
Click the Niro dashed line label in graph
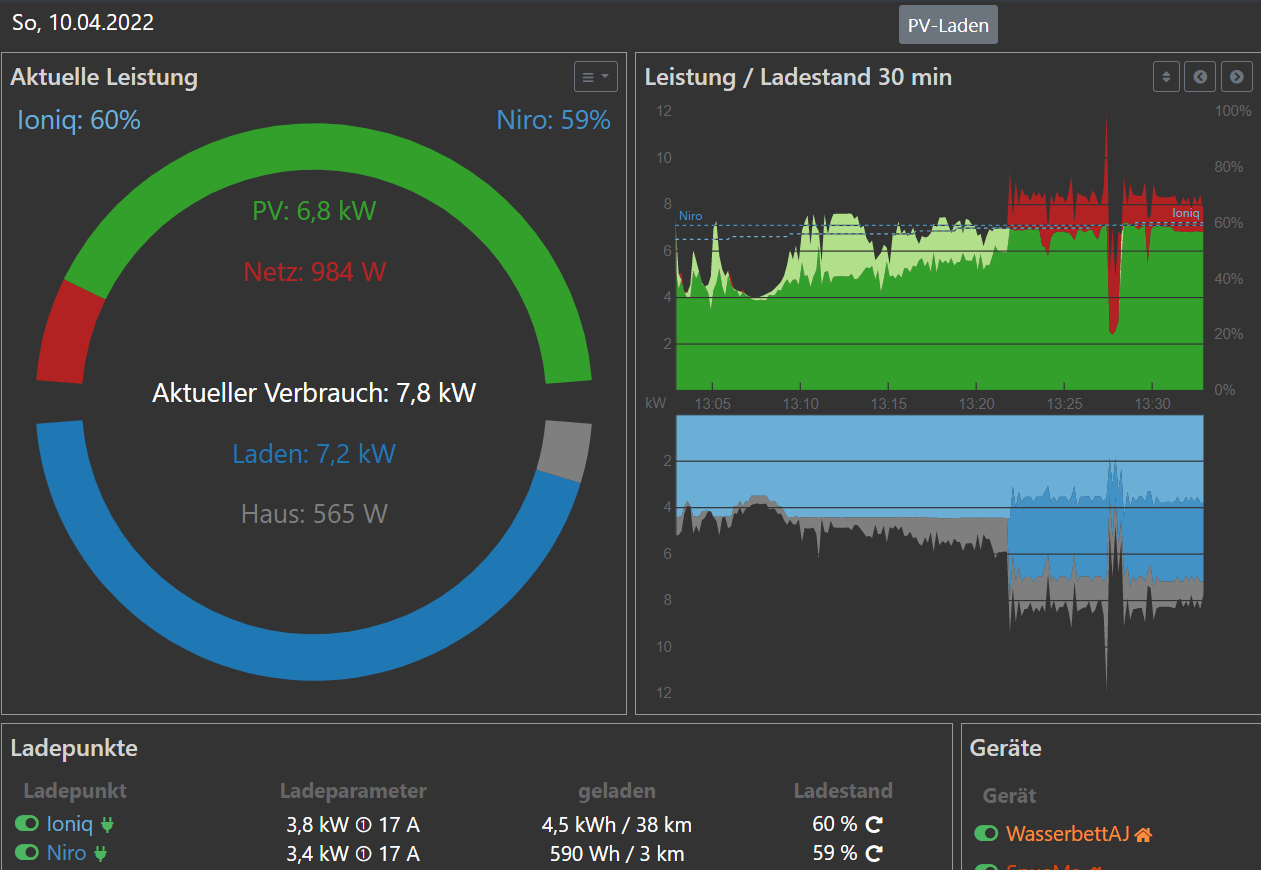pyautogui.click(x=690, y=216)
